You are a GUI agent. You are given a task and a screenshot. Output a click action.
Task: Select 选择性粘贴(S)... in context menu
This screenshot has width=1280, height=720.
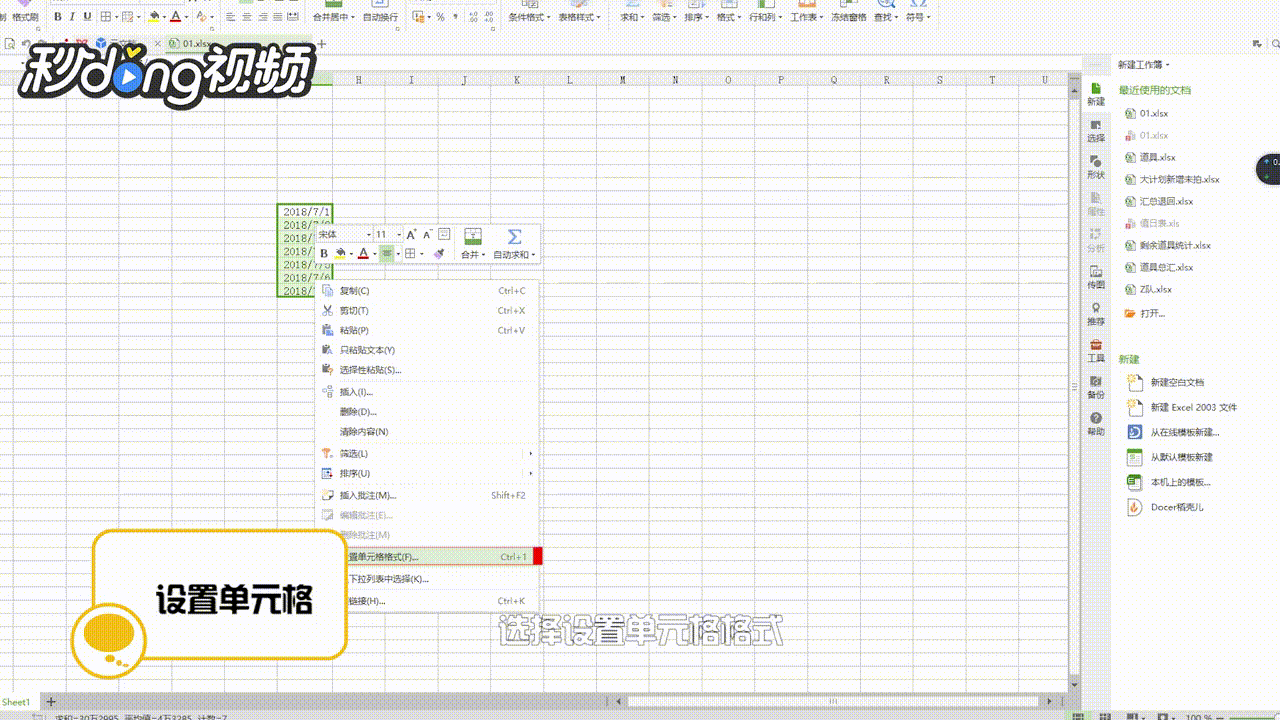pyautogui.click(x=427, y=370)
